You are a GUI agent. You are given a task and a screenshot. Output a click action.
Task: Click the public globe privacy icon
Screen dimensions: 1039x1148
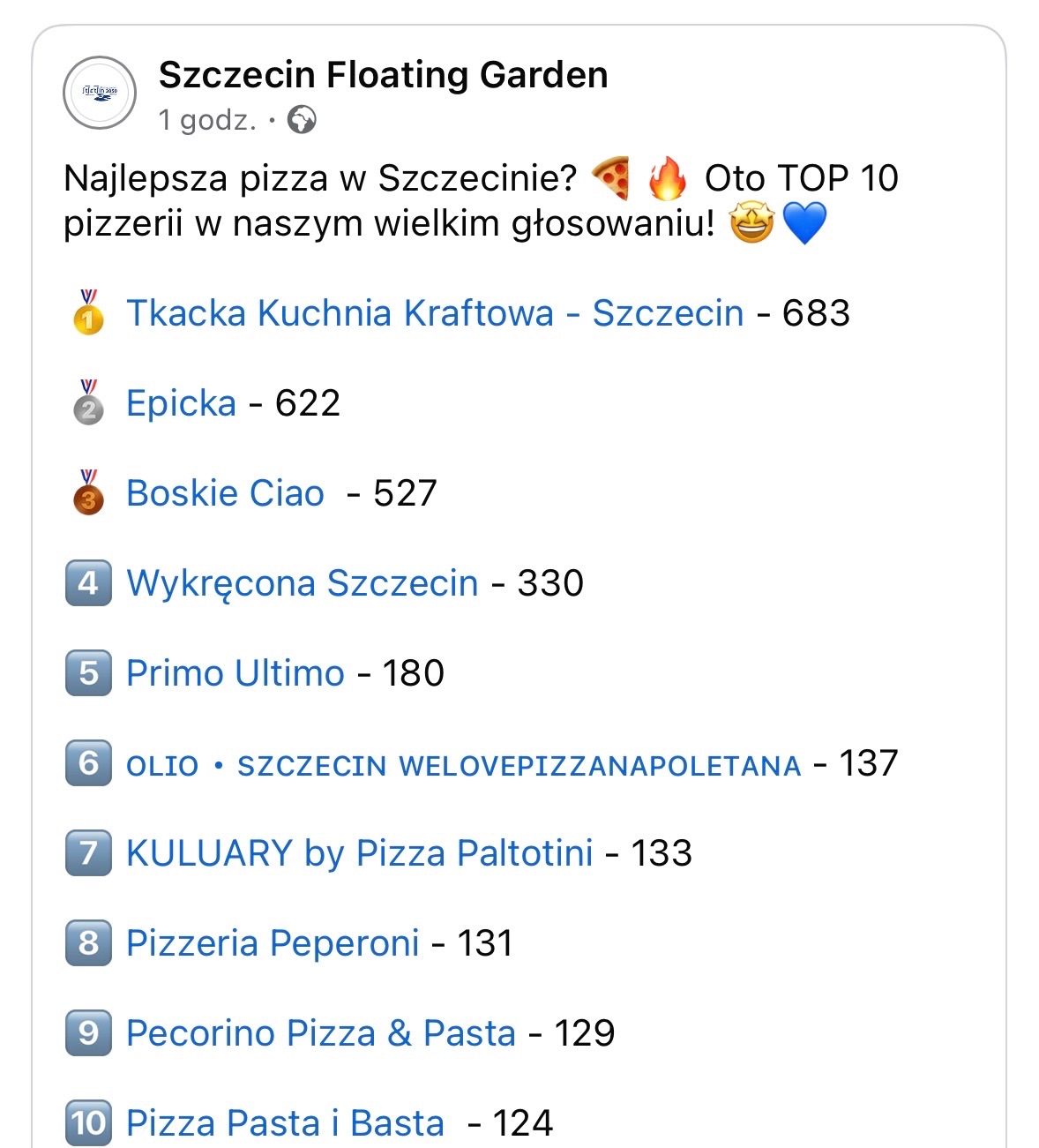[302, 119]
